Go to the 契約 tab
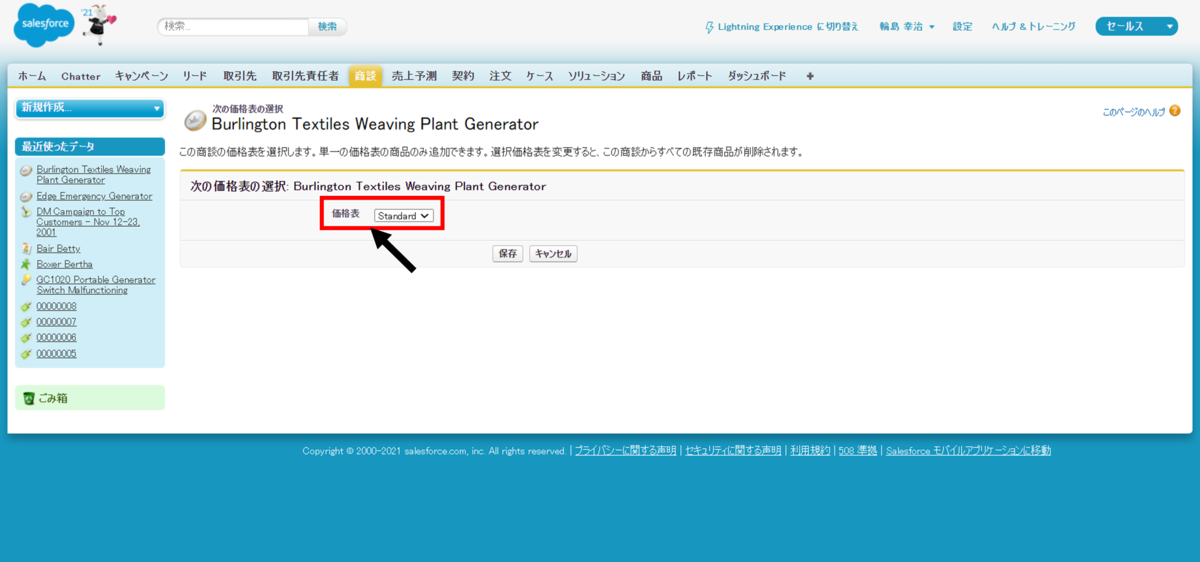Viewport: 1200px width, 562px height. pos(463,76)
